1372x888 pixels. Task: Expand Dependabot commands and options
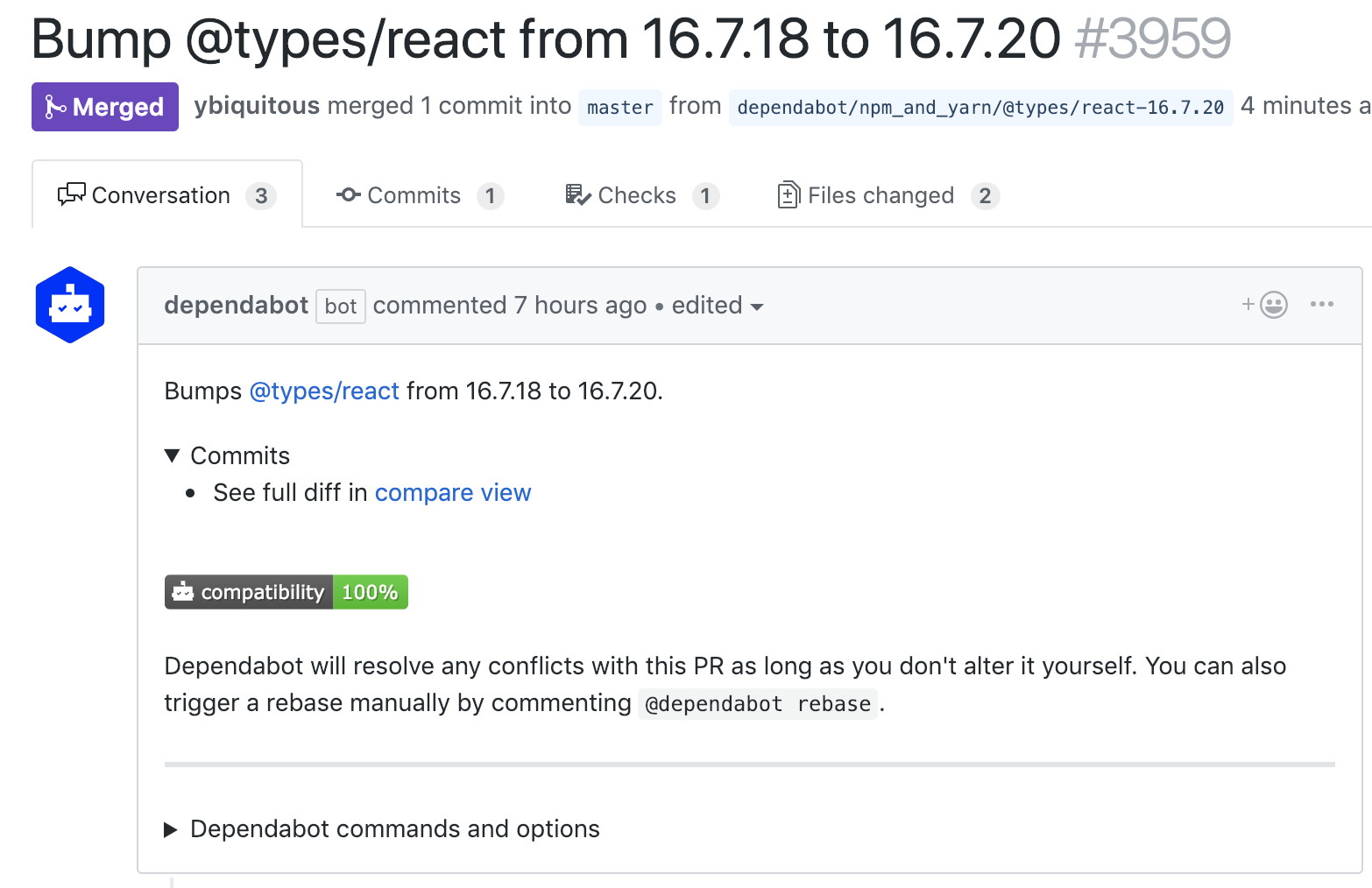pyautogui.click(x=382, y=828)
